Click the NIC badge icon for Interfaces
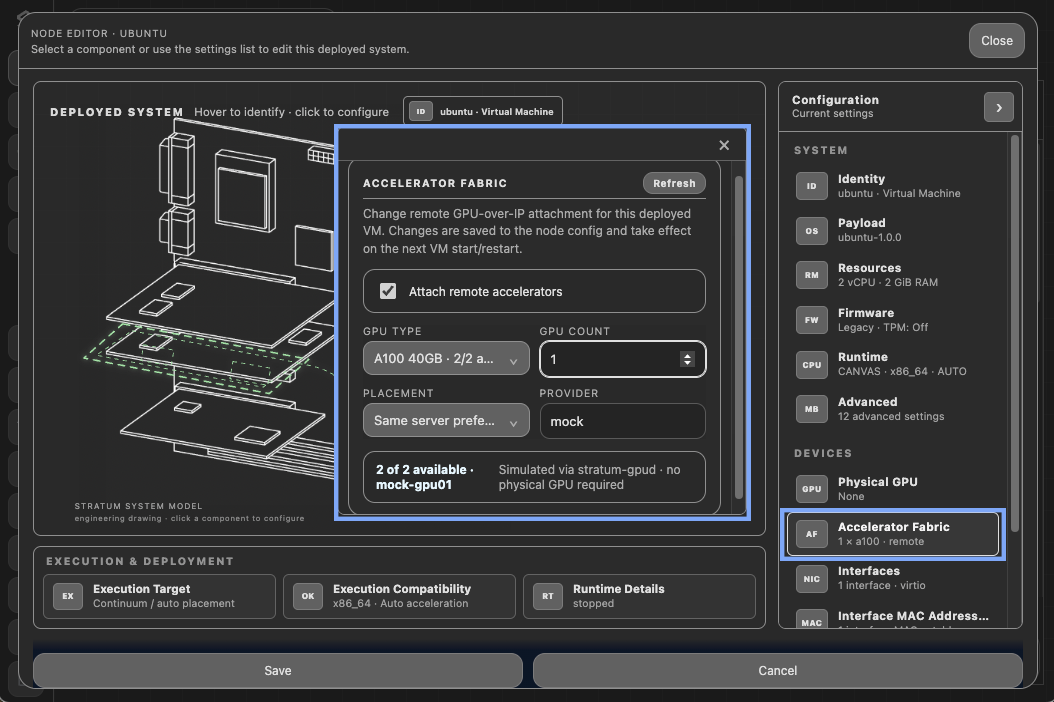 click(x=811, y=578)
